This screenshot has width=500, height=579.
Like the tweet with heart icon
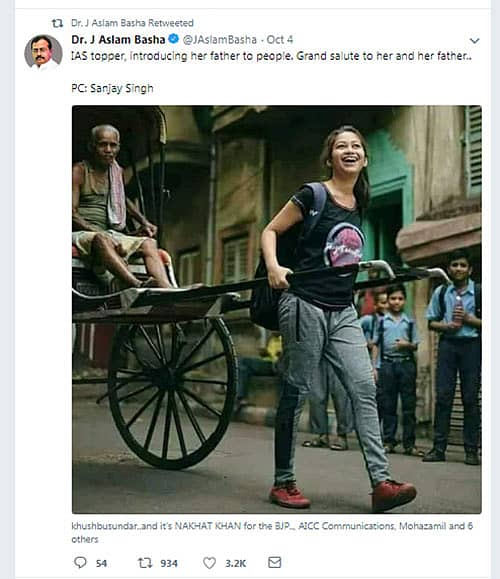point(209,563)
